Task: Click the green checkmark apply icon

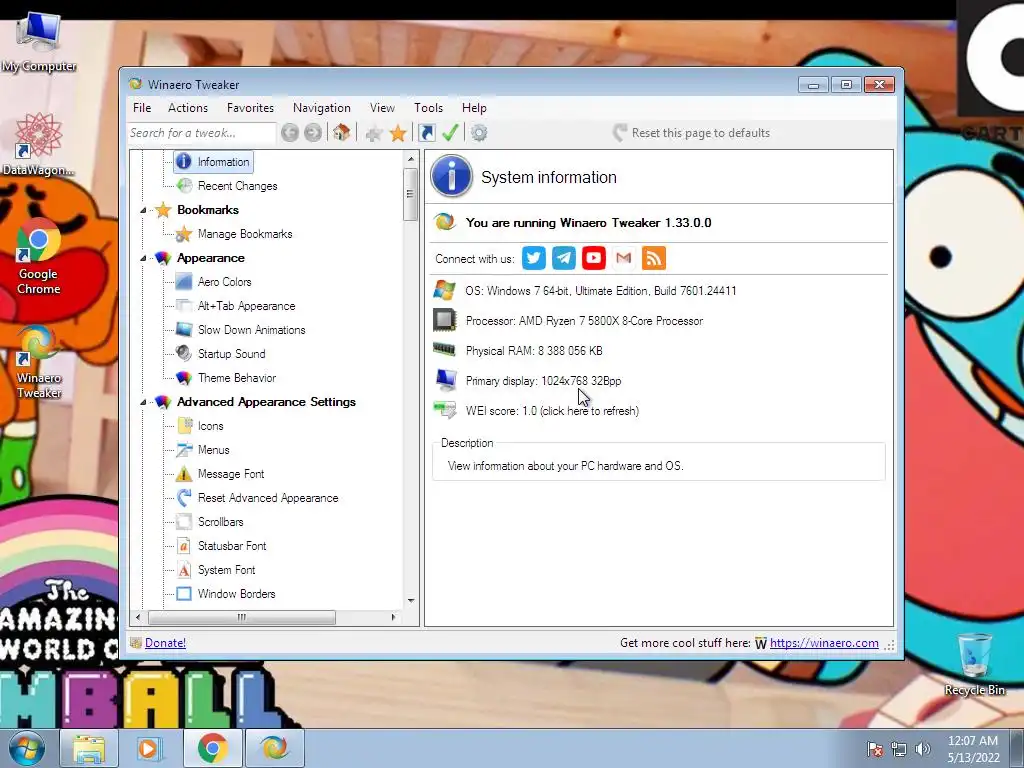Action: pos(451,133)
